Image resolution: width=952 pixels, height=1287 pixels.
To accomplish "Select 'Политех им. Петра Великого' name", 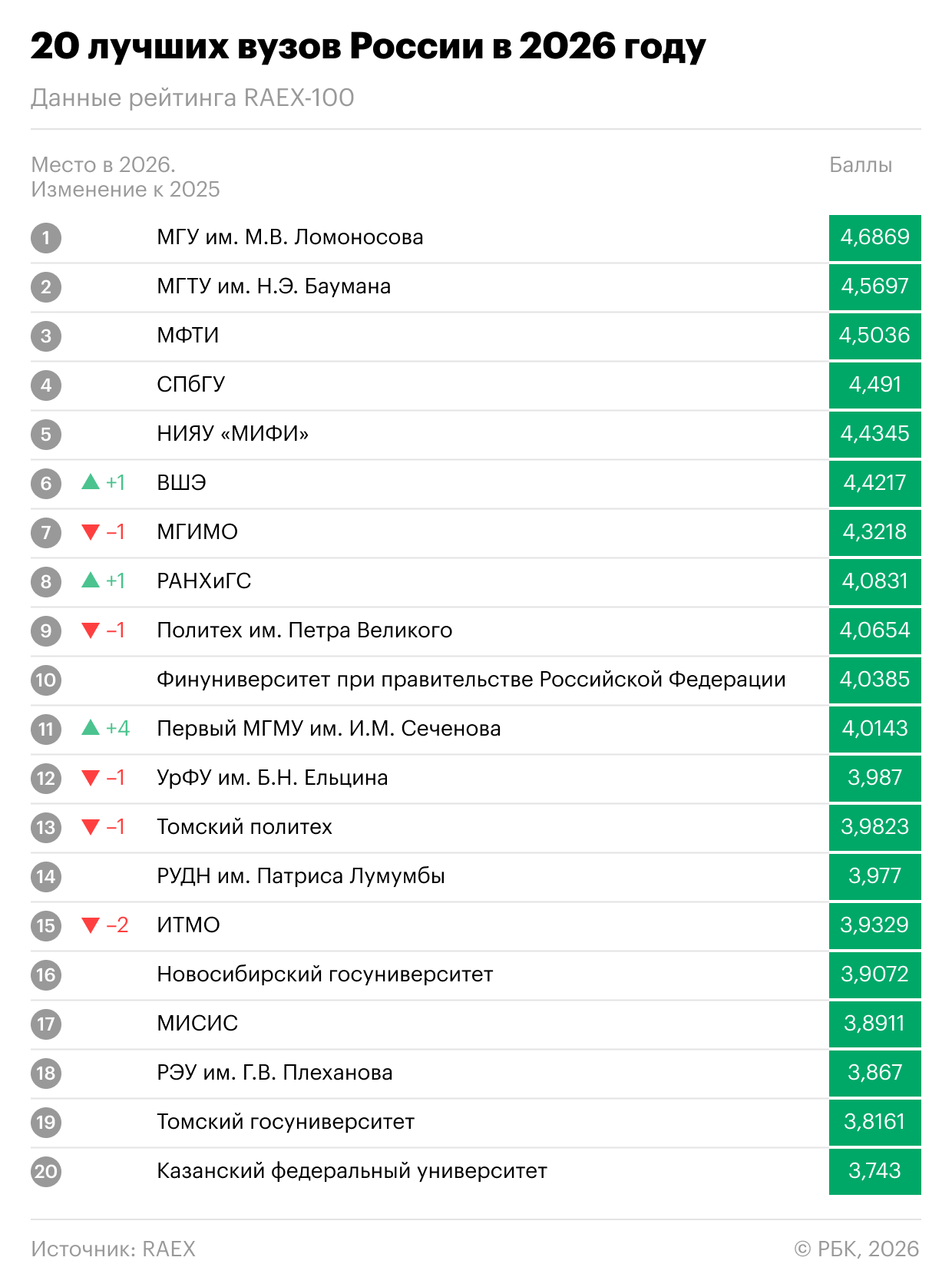I will click(x=305, y=630).
